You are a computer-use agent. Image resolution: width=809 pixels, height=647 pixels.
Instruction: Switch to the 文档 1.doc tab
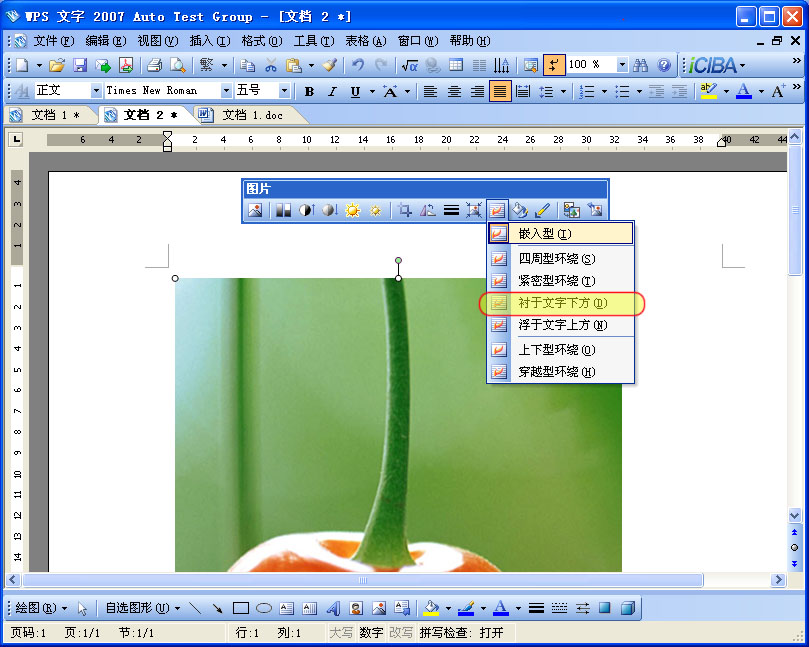tap(255, 115)
